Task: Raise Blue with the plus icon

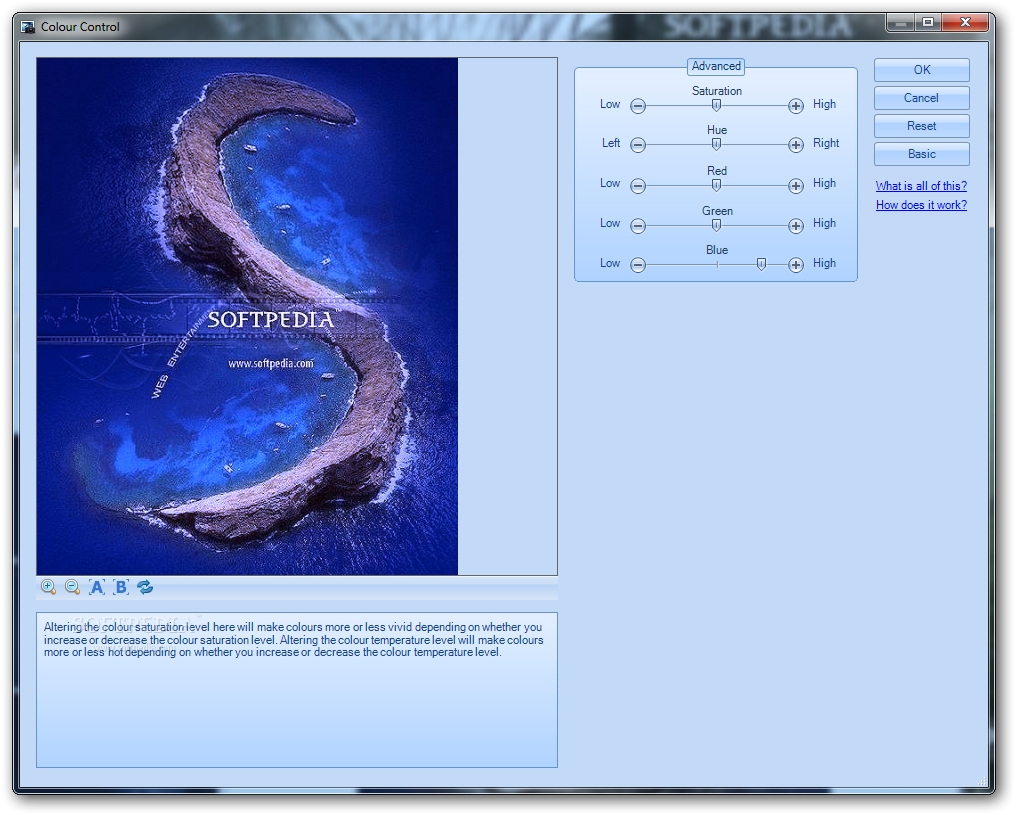Action: pos(796,264)
